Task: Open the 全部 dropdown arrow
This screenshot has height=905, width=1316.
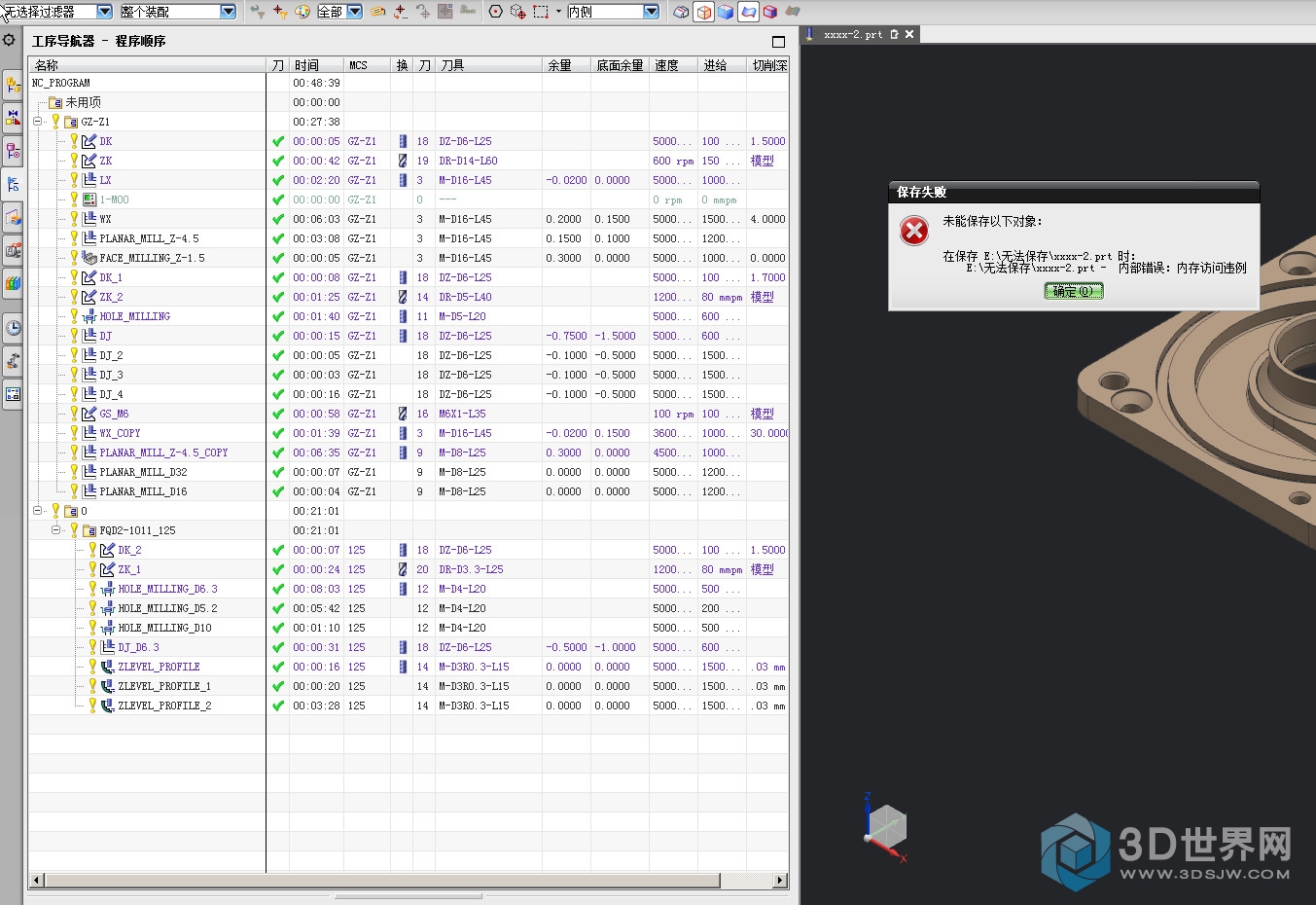Action: tap(355, 12)
